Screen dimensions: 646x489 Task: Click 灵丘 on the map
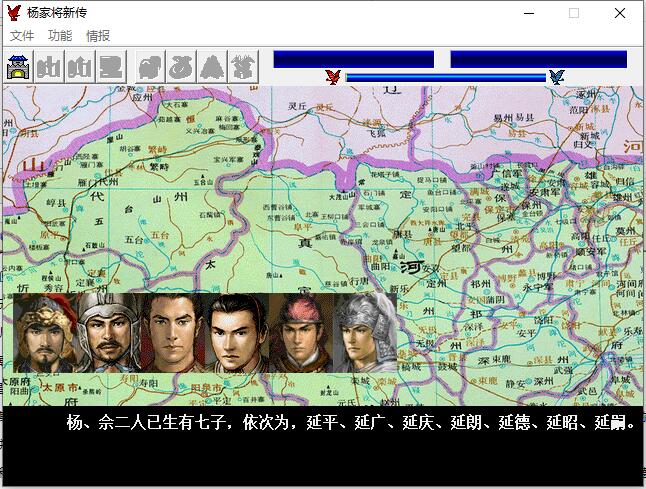point(297,106)
